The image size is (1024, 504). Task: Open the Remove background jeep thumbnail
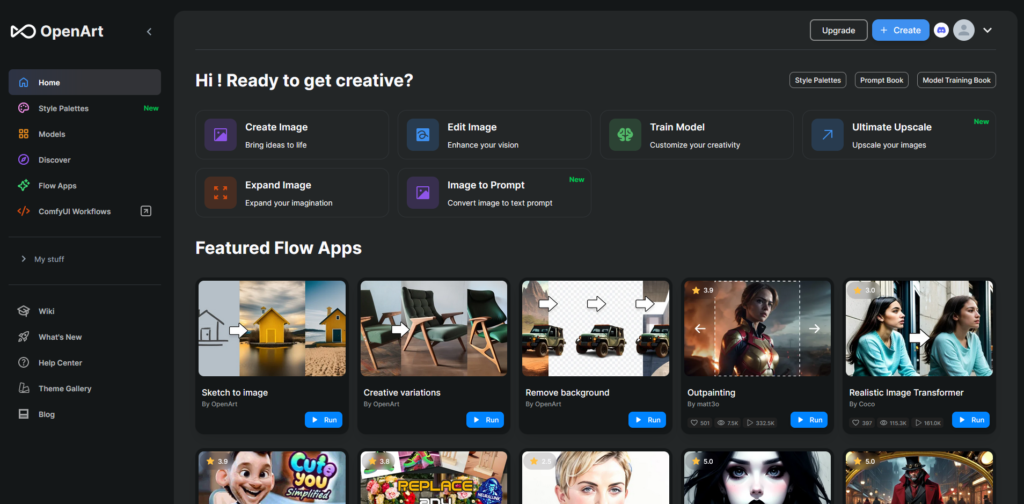click(596, 328)
